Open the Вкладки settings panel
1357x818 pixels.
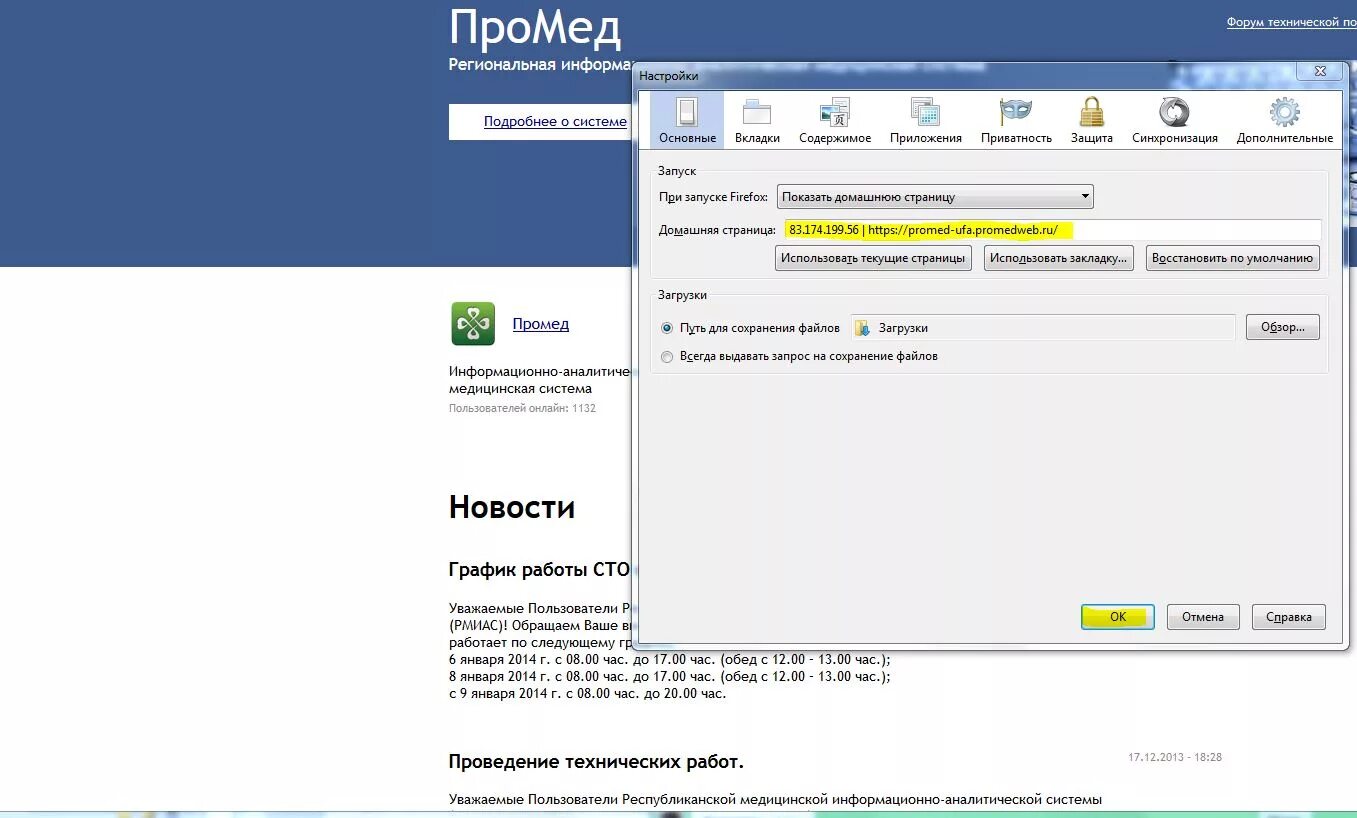pyautogui.click(x=757, y=120)
